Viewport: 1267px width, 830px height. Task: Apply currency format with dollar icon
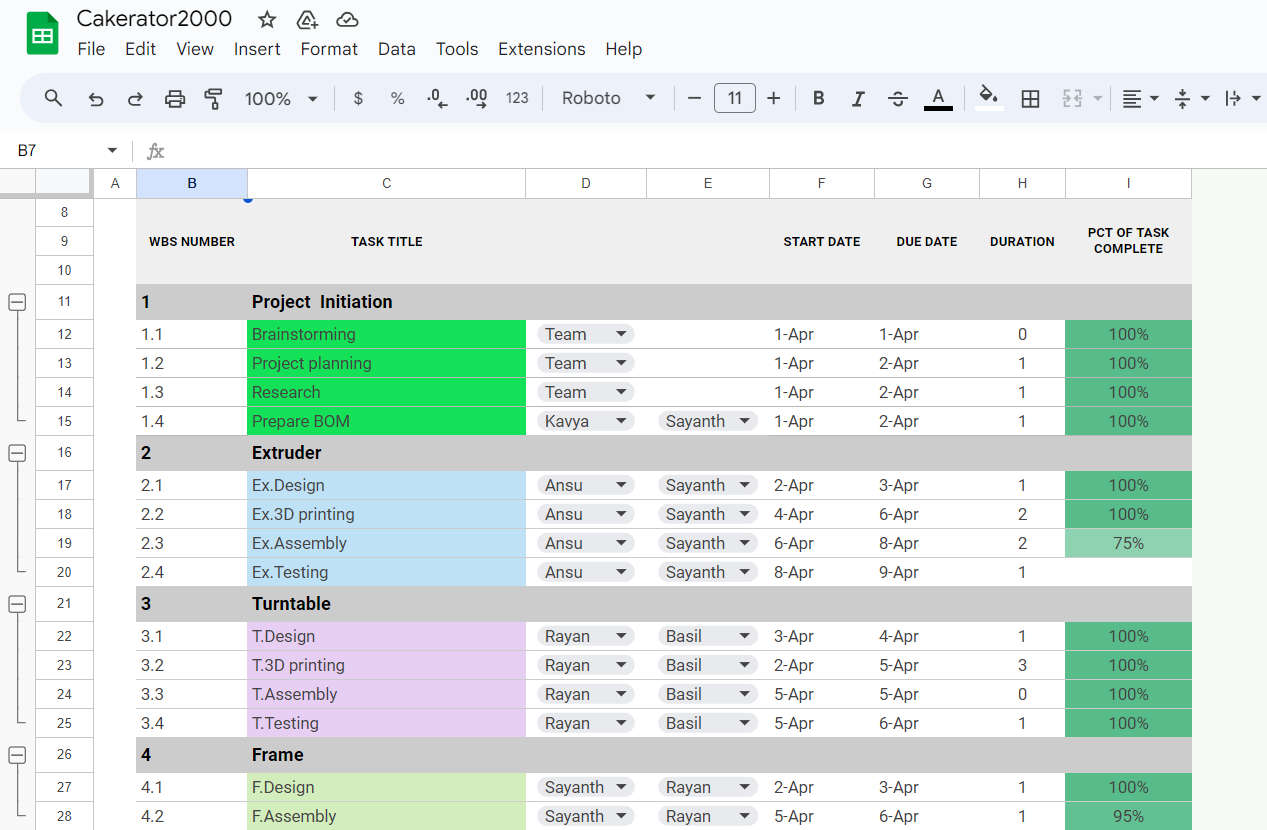click(358, 98)
